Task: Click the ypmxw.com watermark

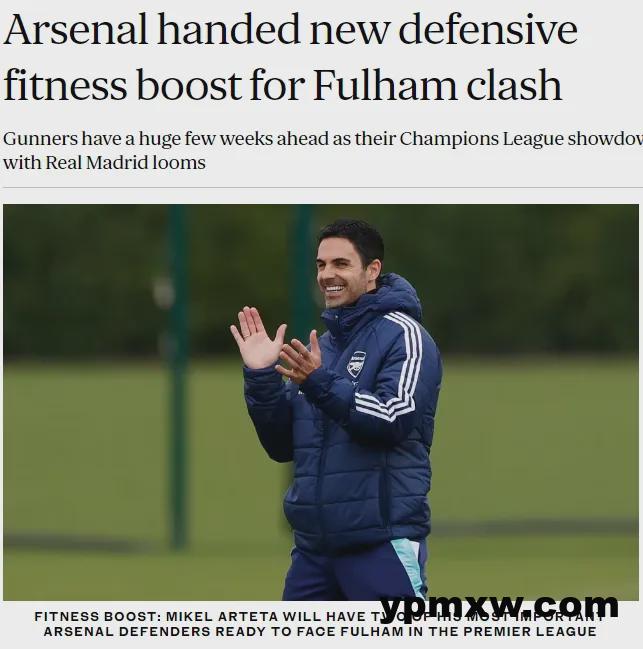Action: coord(499,607)
